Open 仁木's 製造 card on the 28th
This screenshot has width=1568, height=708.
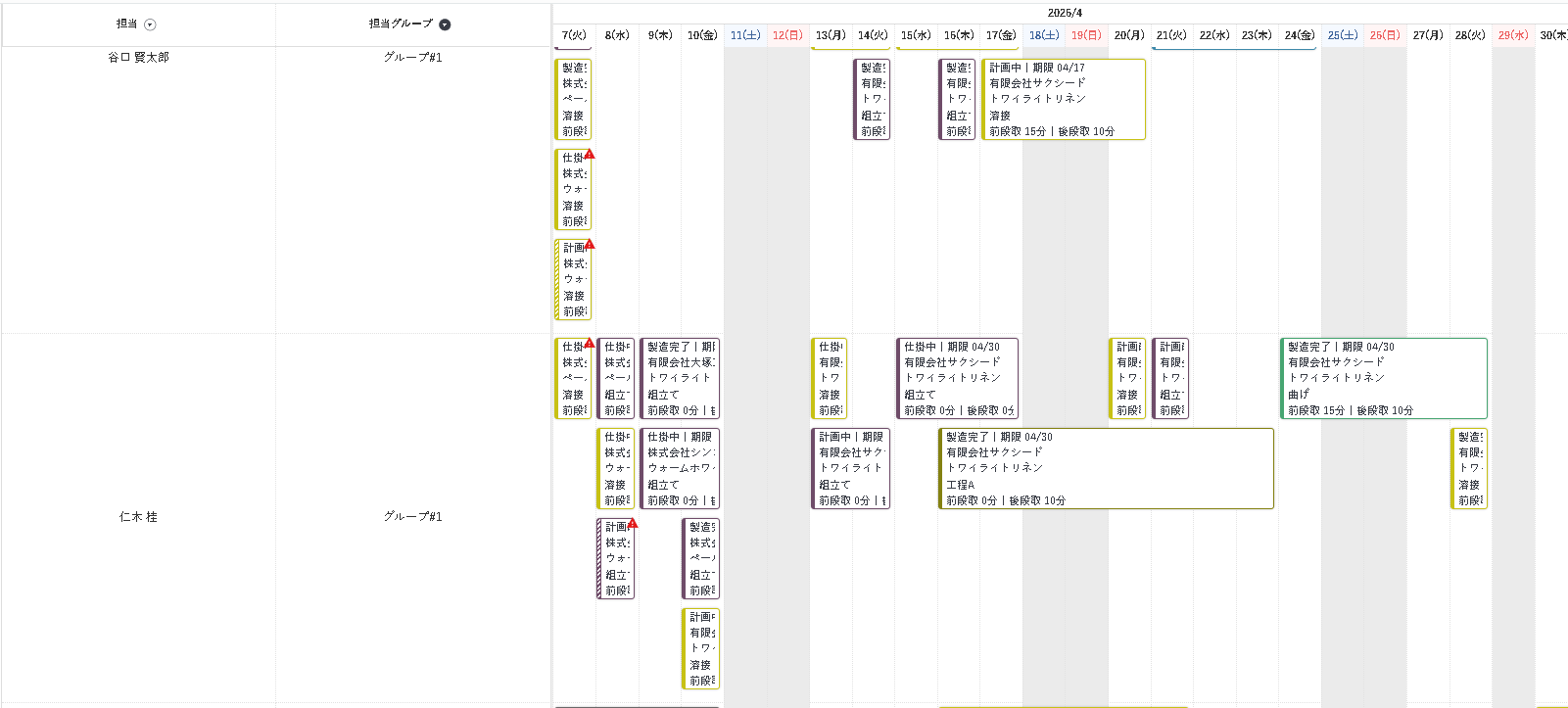pos(1469,468)
